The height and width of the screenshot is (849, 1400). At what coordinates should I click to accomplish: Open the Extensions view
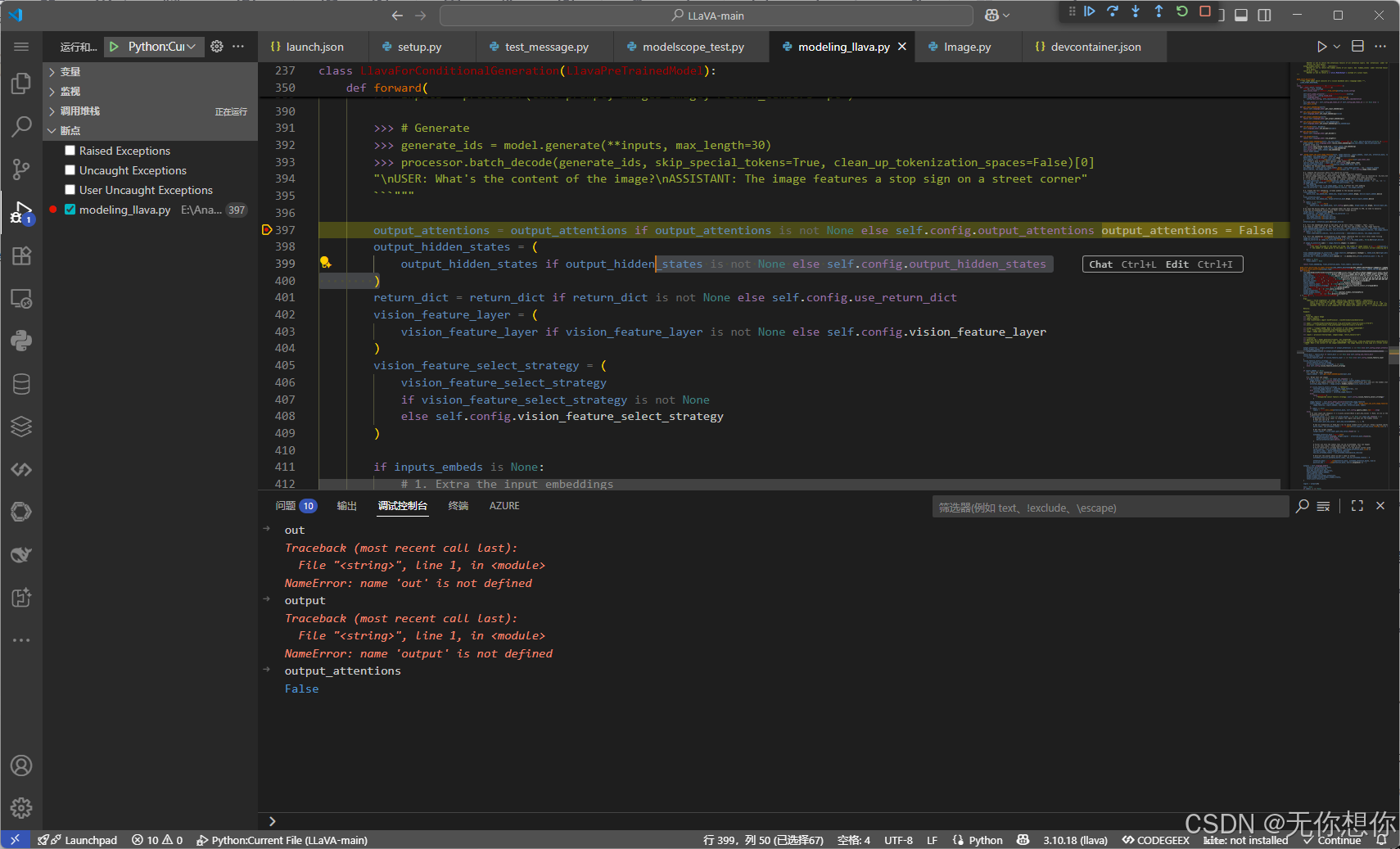tap(21, 255)
